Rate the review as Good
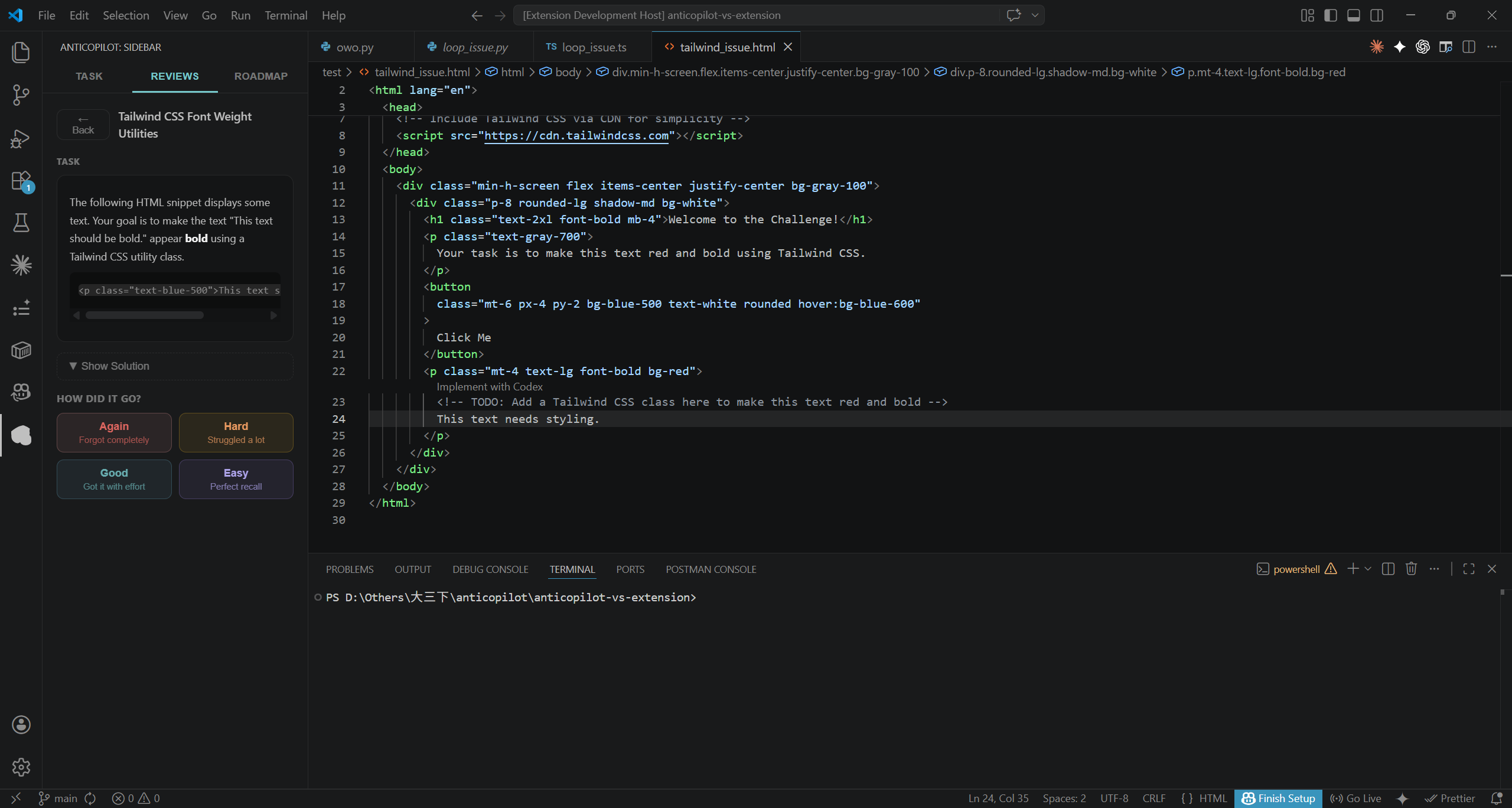Viewport: 1512px width, 808px height. point(114,479)
